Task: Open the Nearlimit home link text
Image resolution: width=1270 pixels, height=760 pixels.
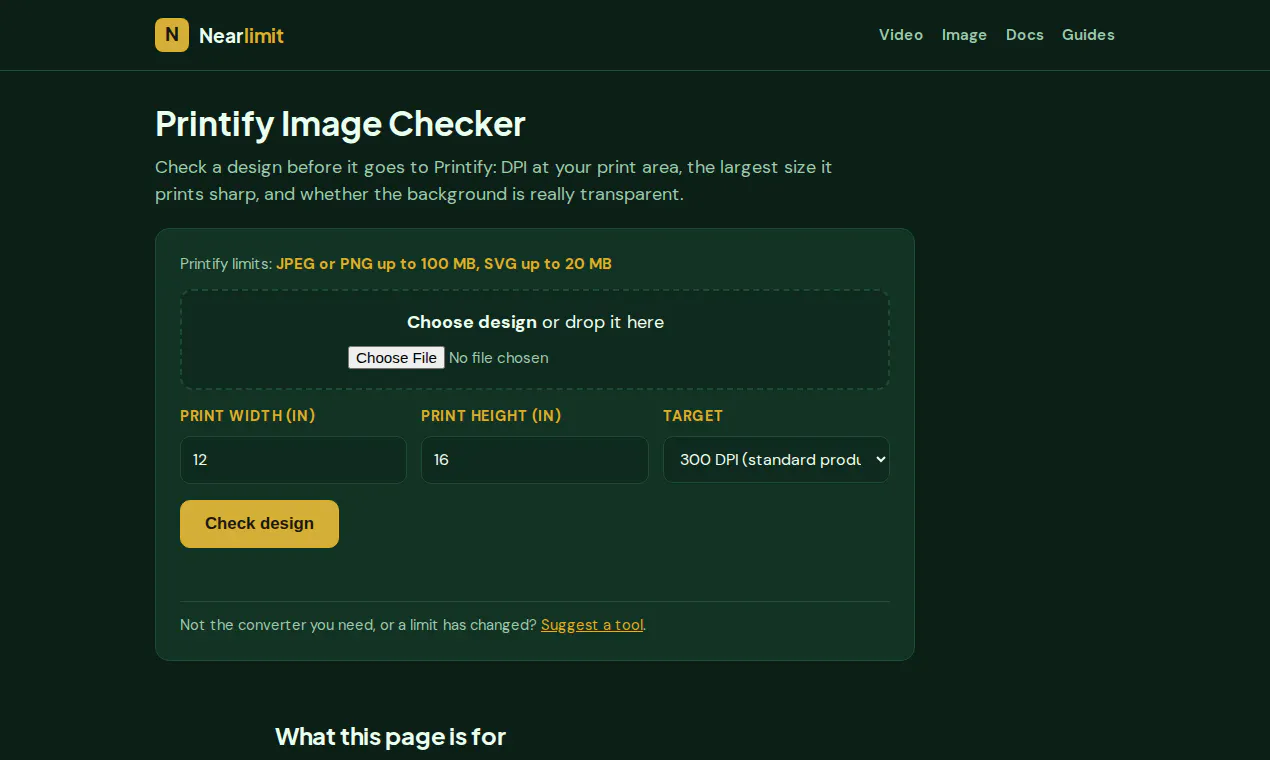Action: [x=241, y=36]
